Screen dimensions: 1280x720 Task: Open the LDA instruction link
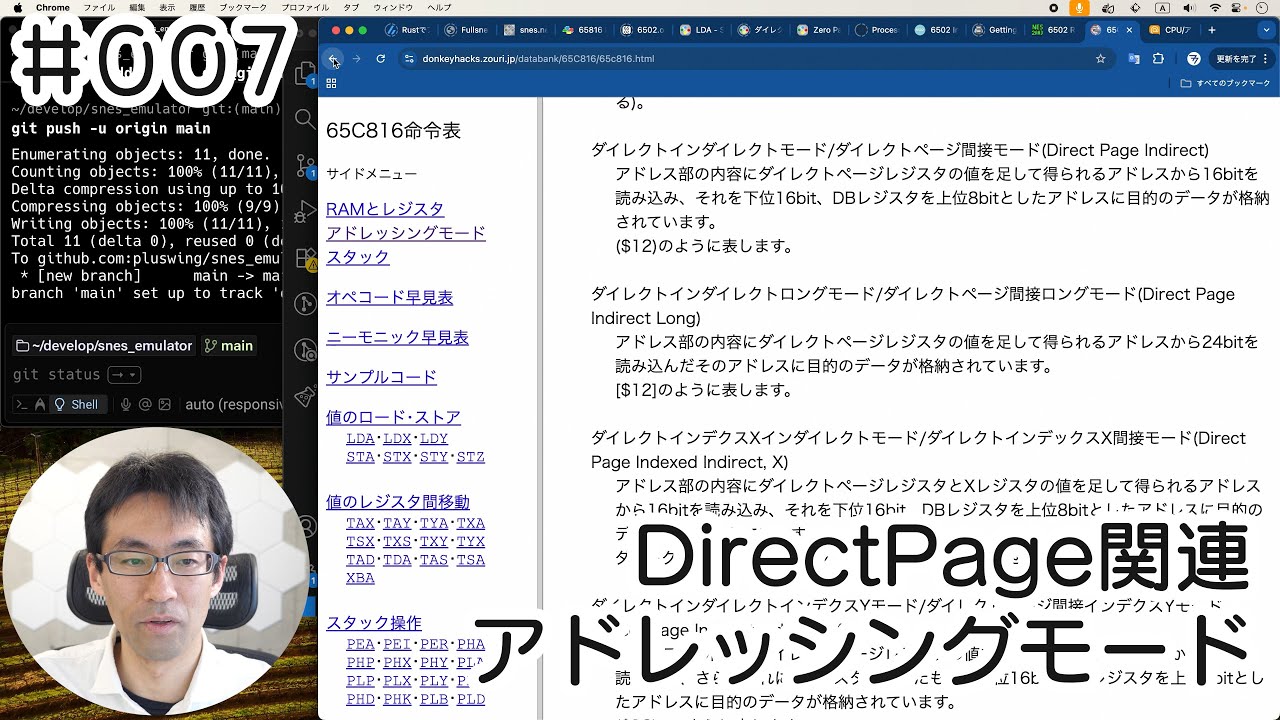[x=360, y=439]
